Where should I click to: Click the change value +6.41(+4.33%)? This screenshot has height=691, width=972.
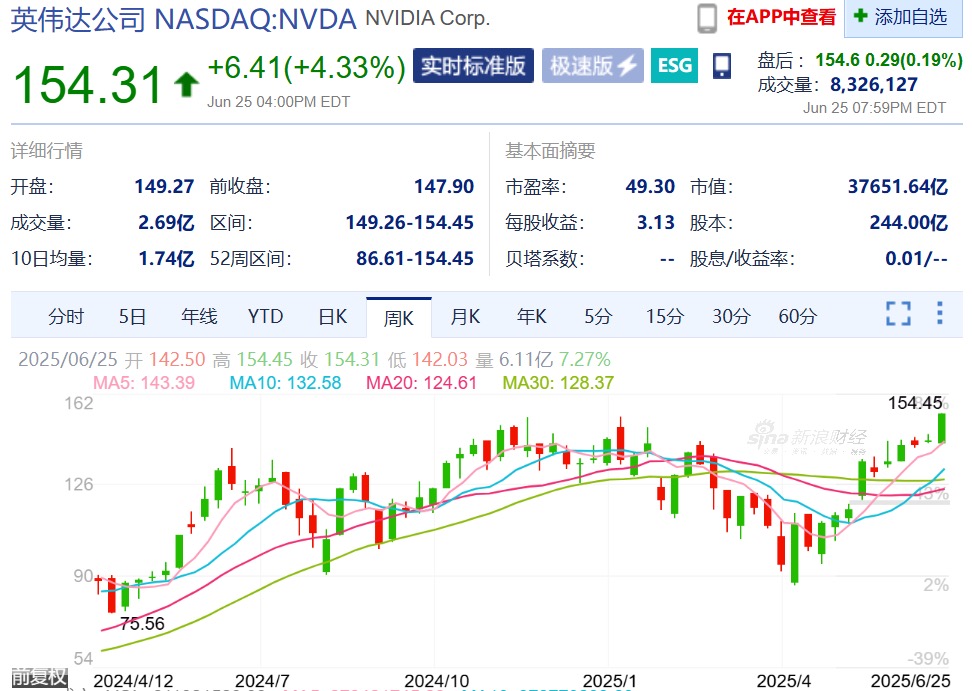click(x=307, y=68)
